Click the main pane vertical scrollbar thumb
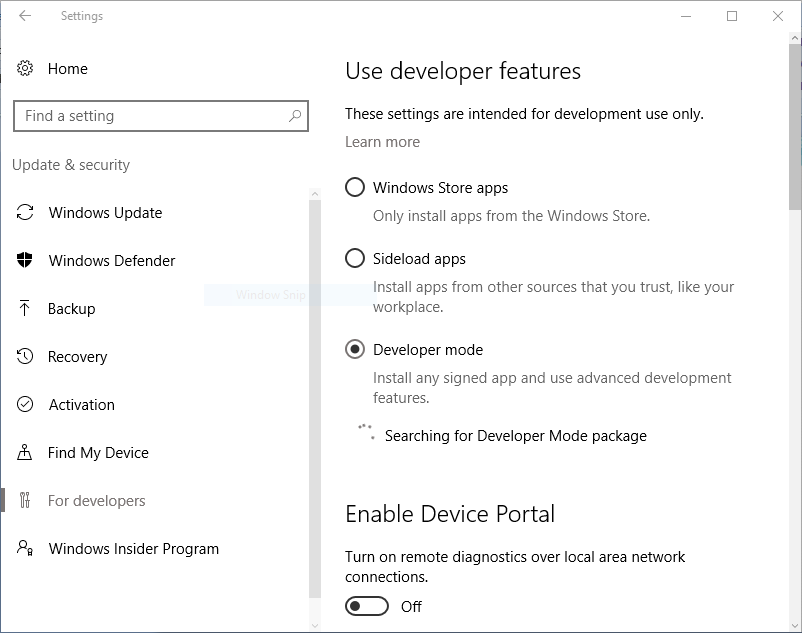Viewport: 802px width, 633px height. [794, 127]
